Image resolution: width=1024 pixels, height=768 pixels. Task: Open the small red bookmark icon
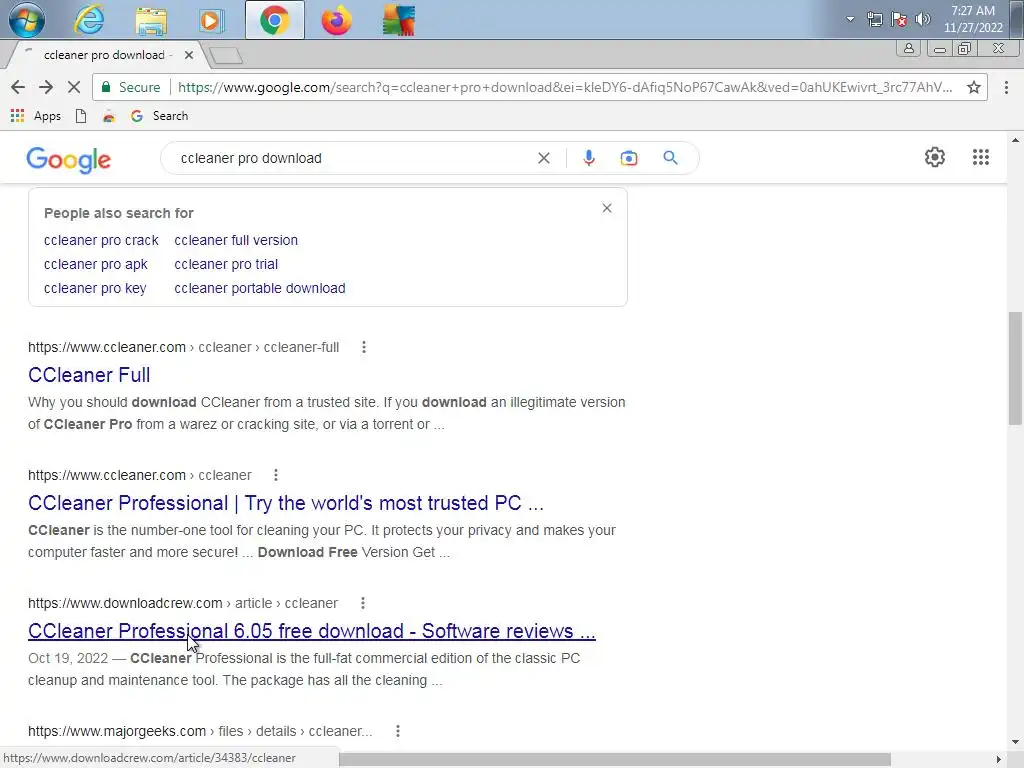[x=109, y=116]
